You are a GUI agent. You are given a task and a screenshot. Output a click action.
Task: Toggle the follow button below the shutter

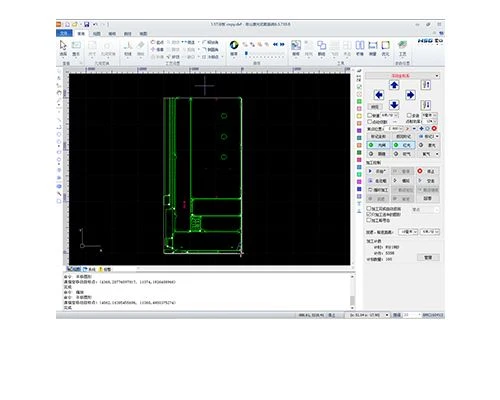(378, 154)
